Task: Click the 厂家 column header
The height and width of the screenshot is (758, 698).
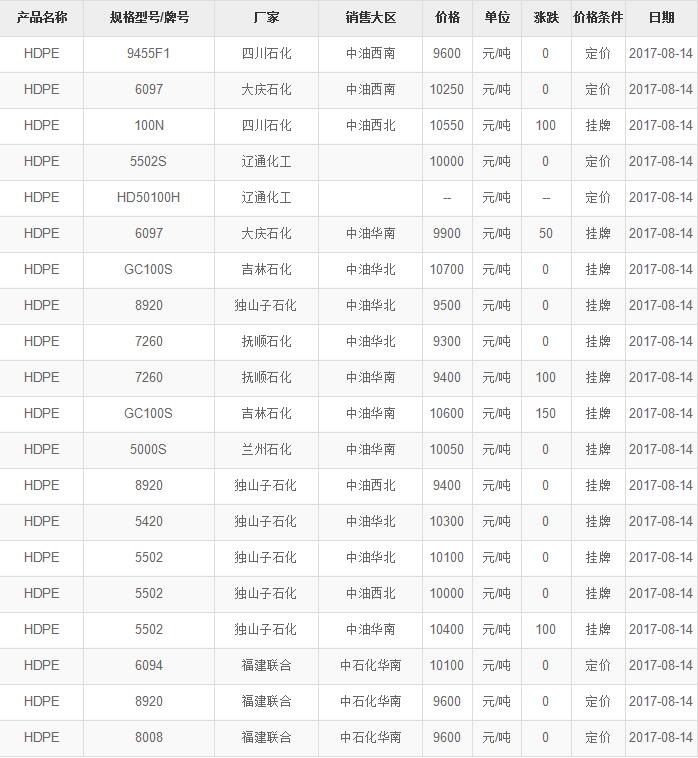Action: pyautogui.click(x=266, y=18)
